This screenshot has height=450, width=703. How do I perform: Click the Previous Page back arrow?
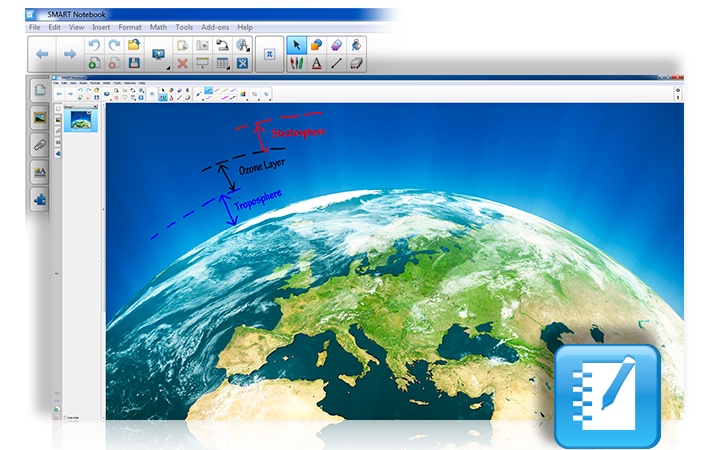click(x=42, y=54)
